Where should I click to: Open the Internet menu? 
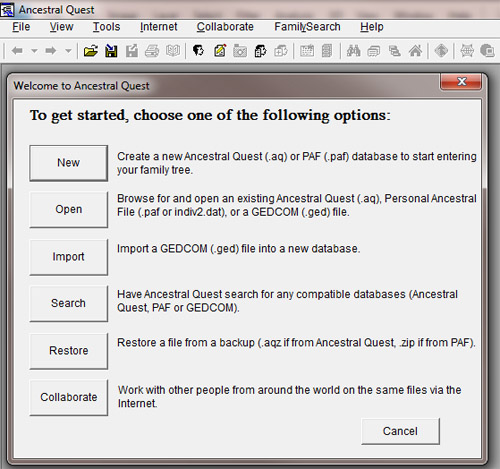(x=158, y=27)
